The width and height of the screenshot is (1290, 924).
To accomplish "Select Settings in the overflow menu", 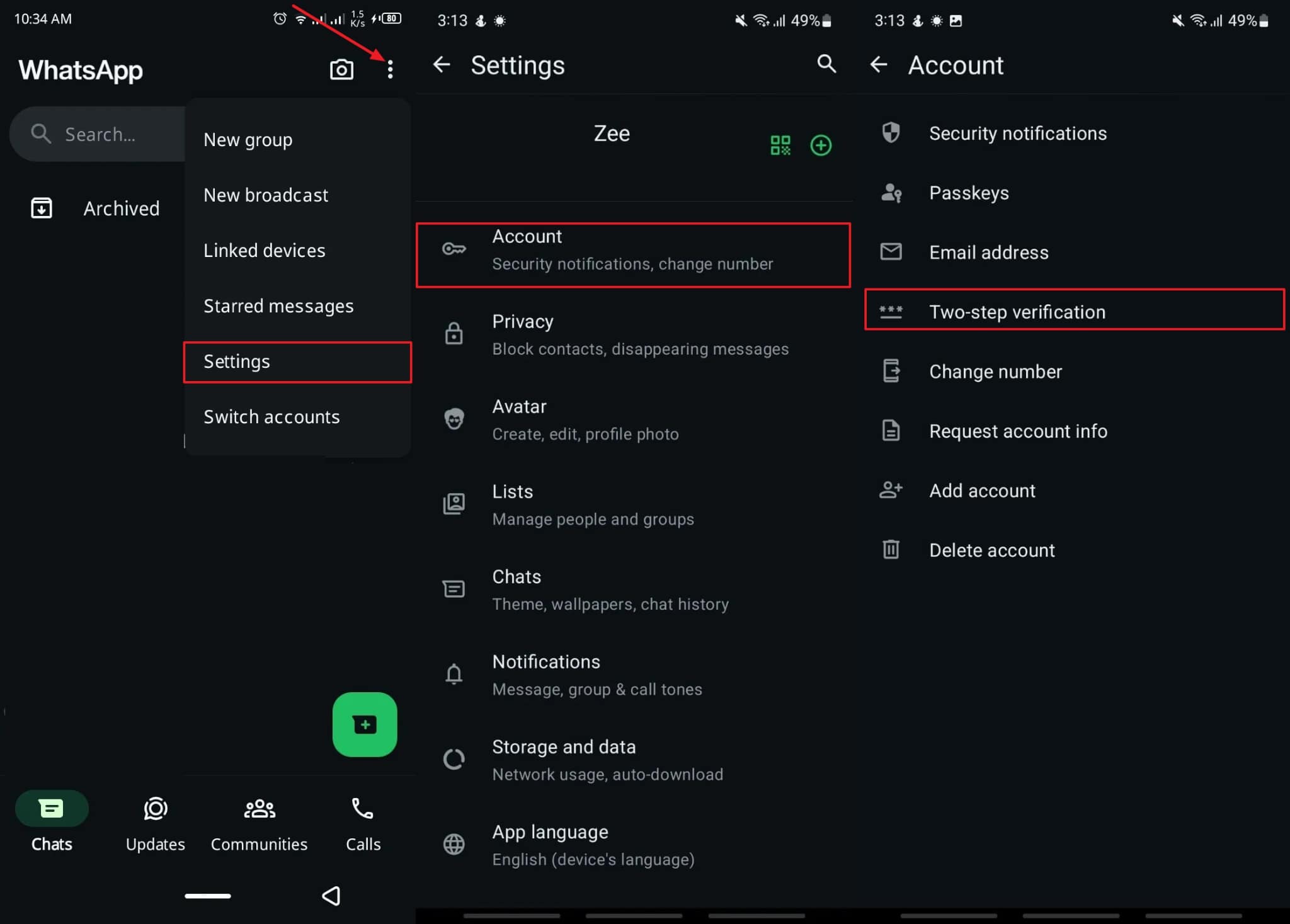I will click(297, 362).
